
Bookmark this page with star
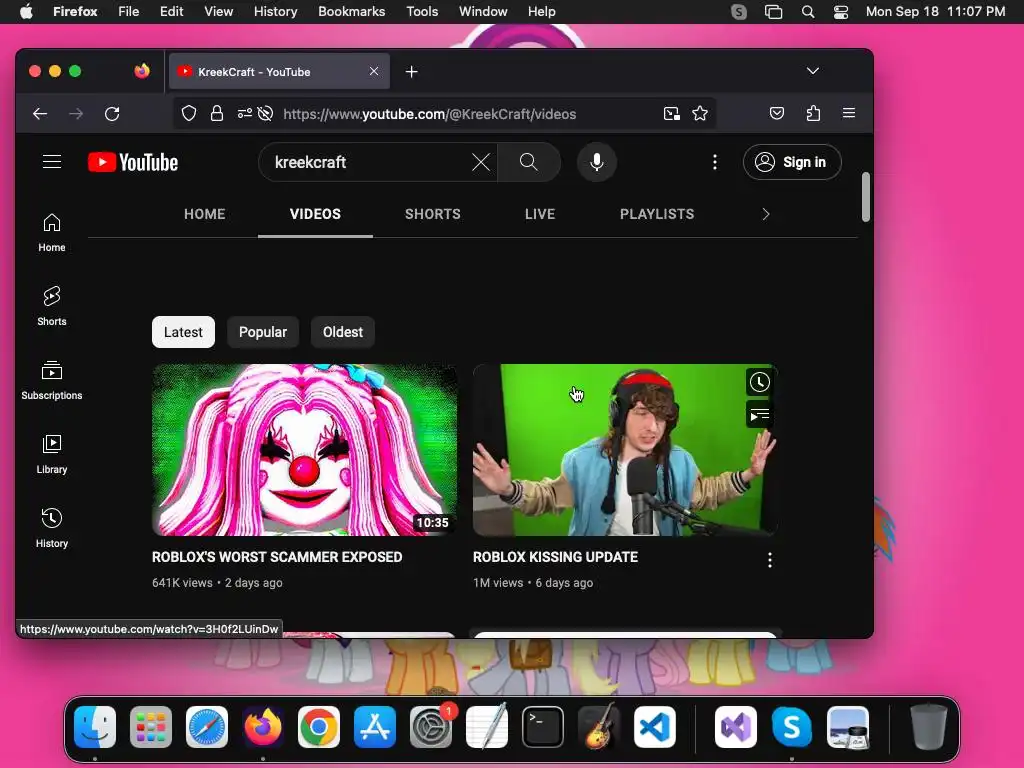coord(700,114)
